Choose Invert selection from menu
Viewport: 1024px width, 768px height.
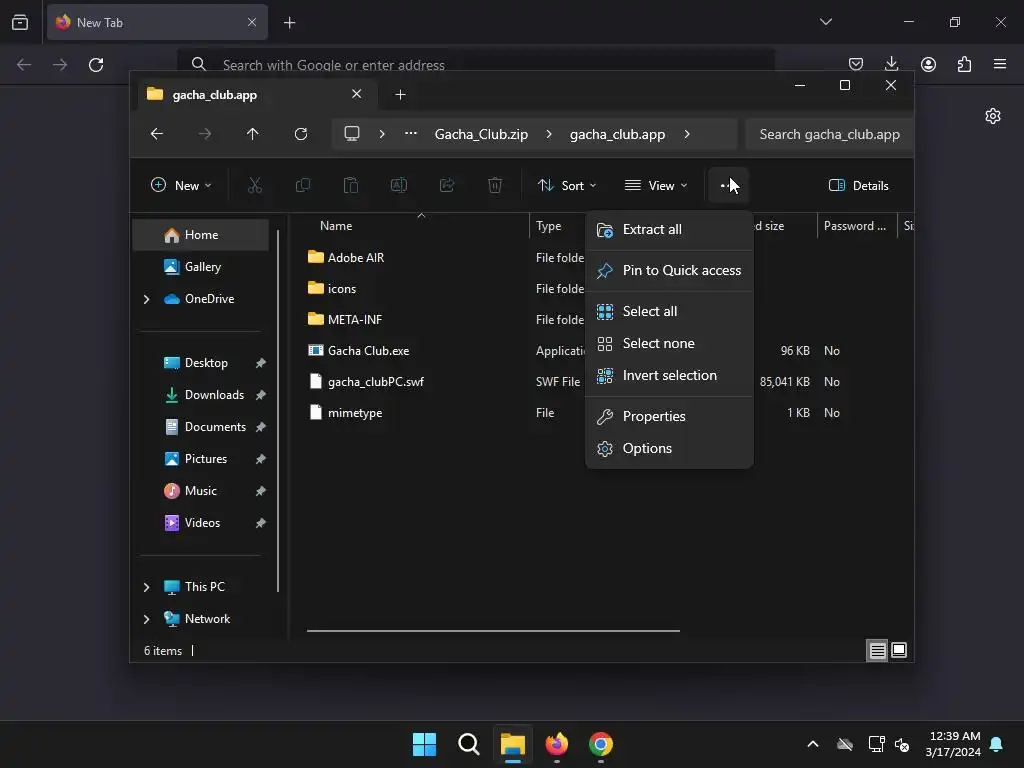tap(669, 376)
